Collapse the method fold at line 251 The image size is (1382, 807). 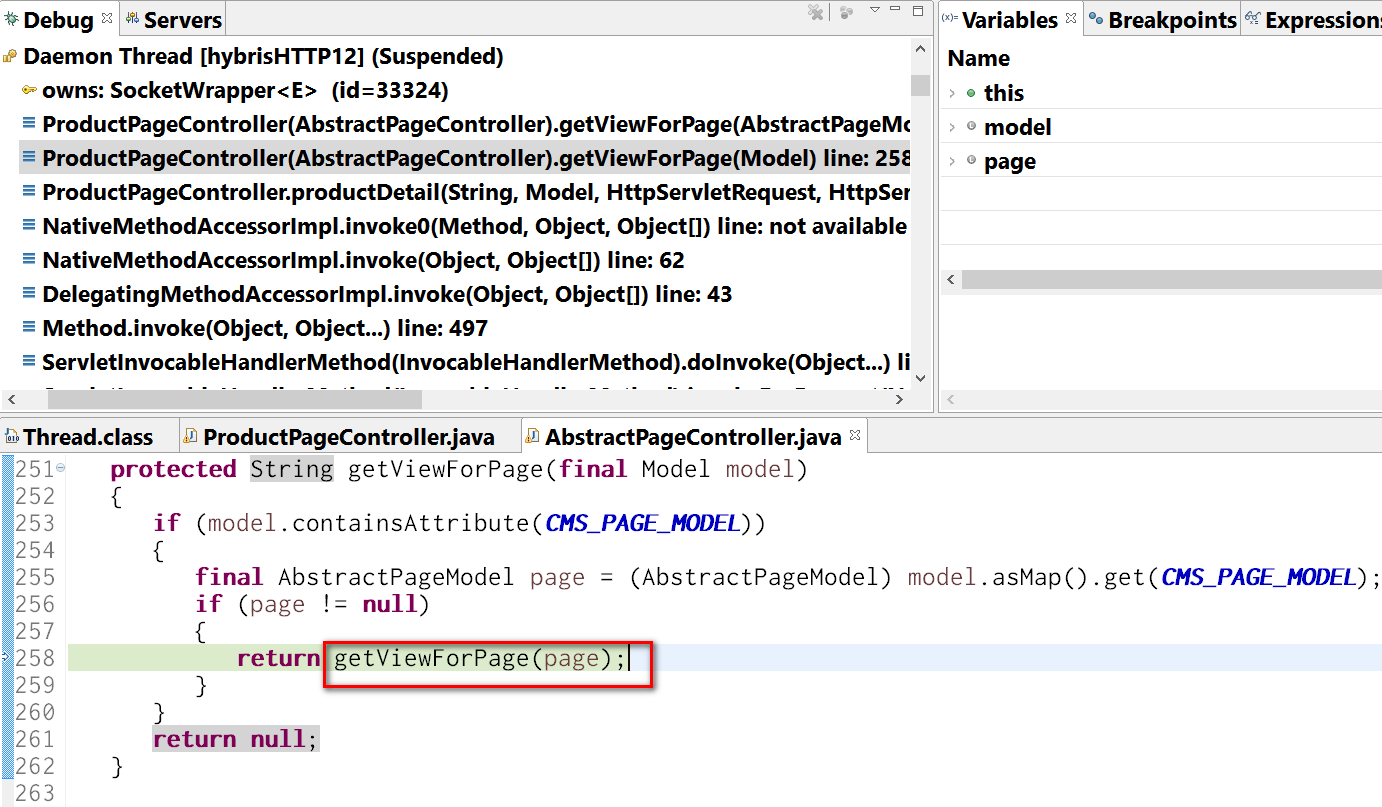pyautogui.click(x=61, y=467)
